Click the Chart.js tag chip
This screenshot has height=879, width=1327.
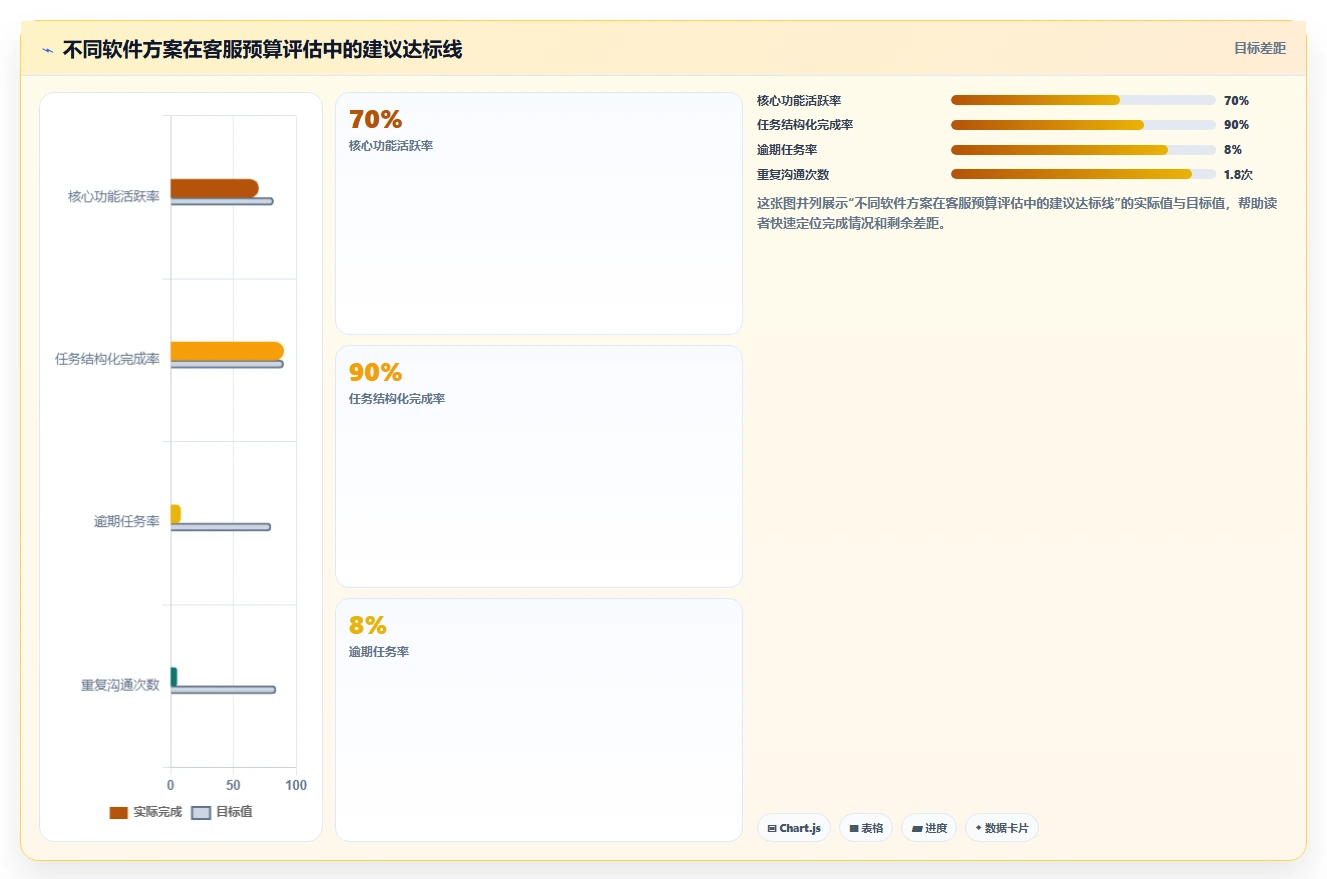coord(794,828)
